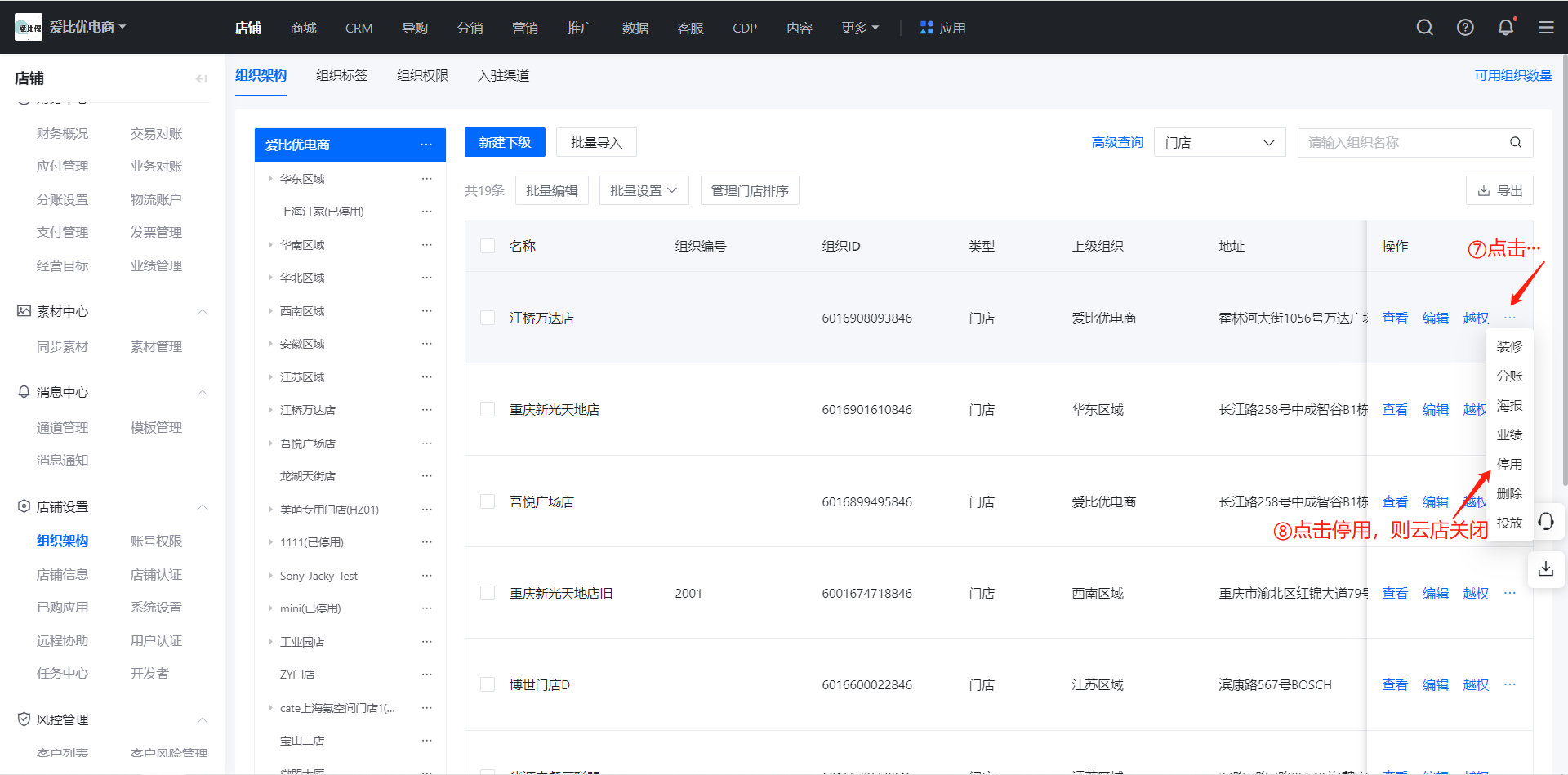The height and width of the screenshot is (775, 1568).
Task: Open the more menu for 上海汀家(已停用) tree row
Action: click(x=426, y=212)
